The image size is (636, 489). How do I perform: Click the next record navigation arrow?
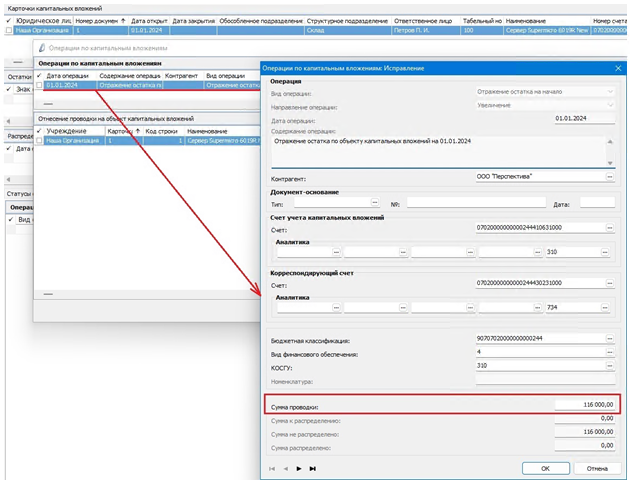[298, 468]
